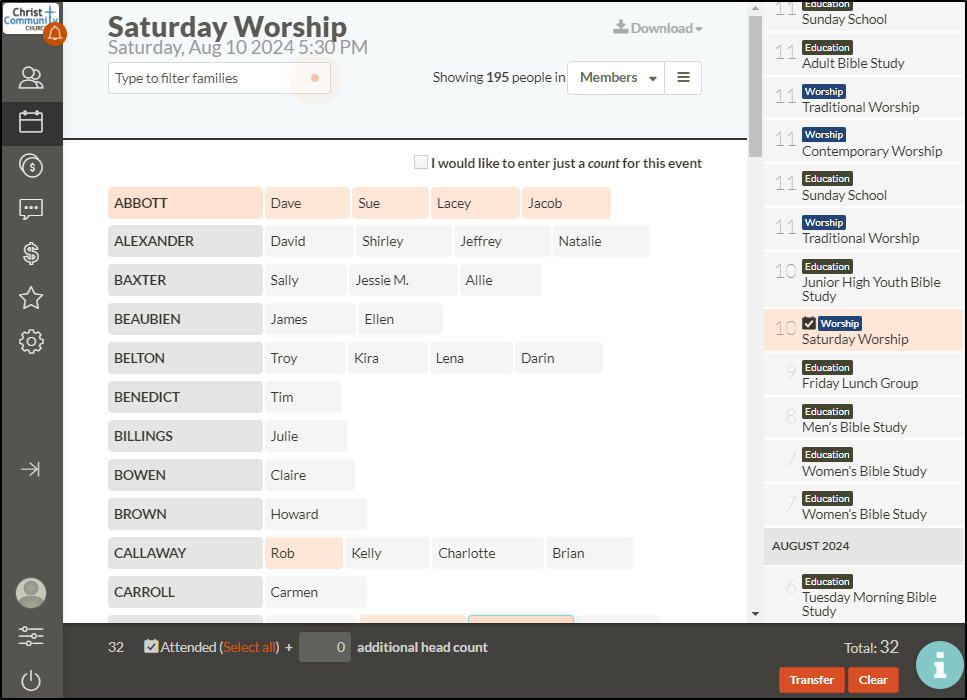Image resolution: width=967 pixels, height=700 pixels.
Task: Click the Select all link
Action: 249,647
